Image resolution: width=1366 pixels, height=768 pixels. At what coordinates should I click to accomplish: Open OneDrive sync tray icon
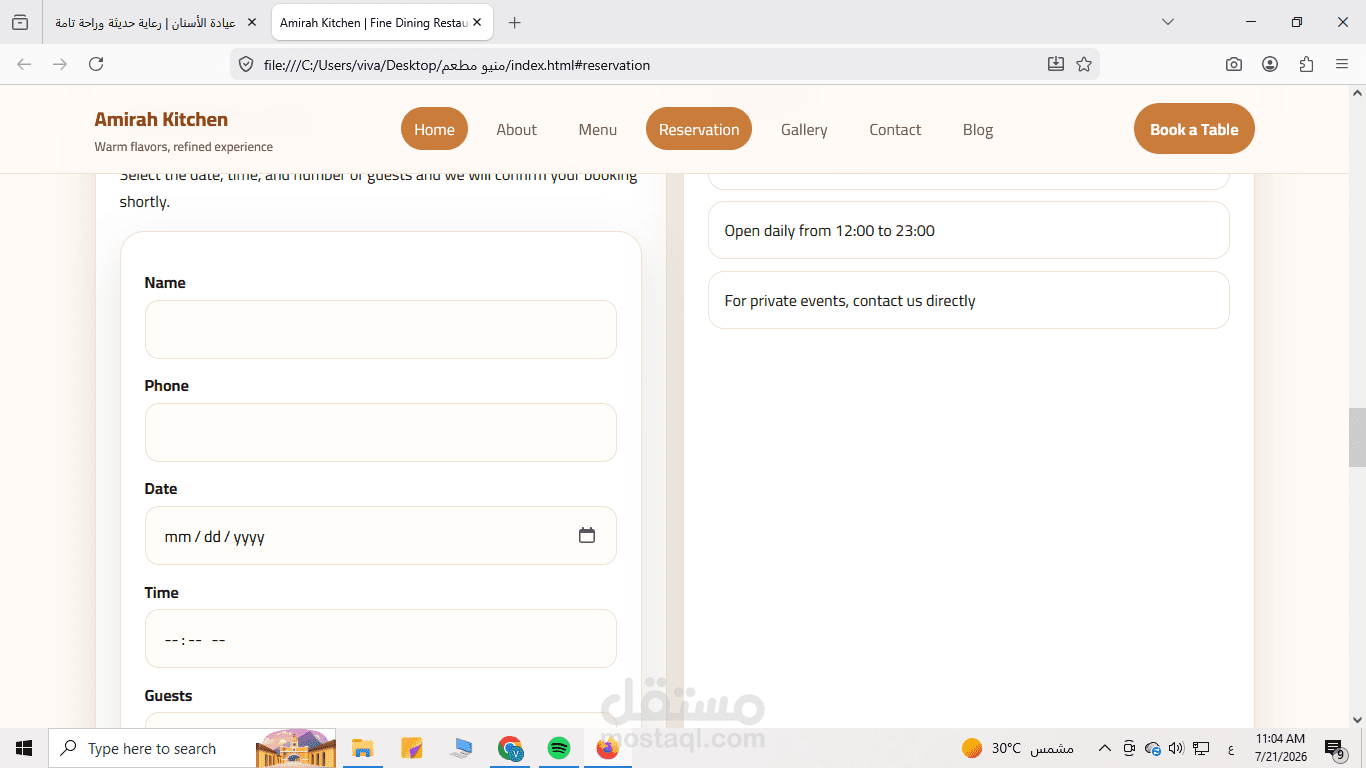1153,748
